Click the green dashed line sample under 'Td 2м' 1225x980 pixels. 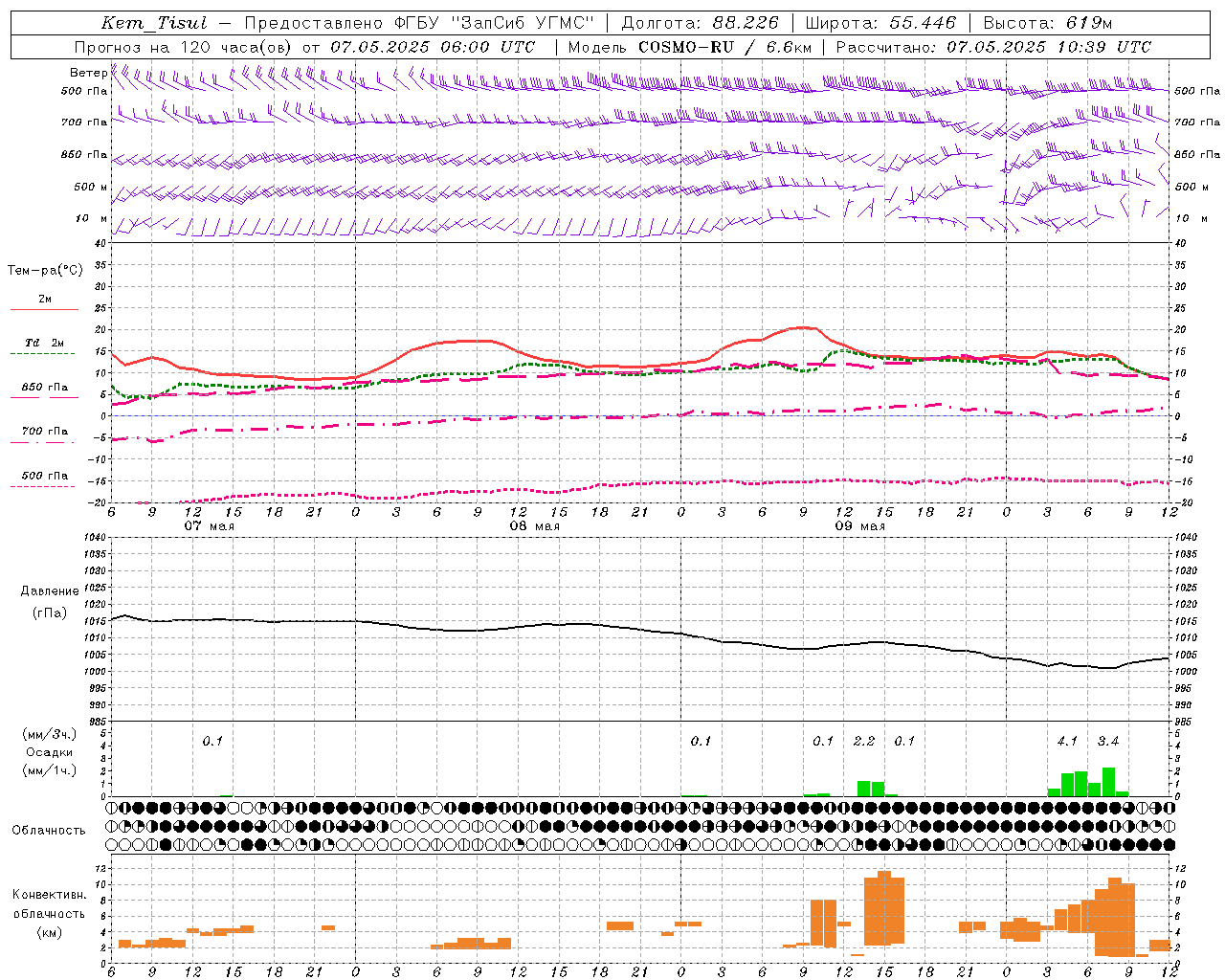point(42,354)
